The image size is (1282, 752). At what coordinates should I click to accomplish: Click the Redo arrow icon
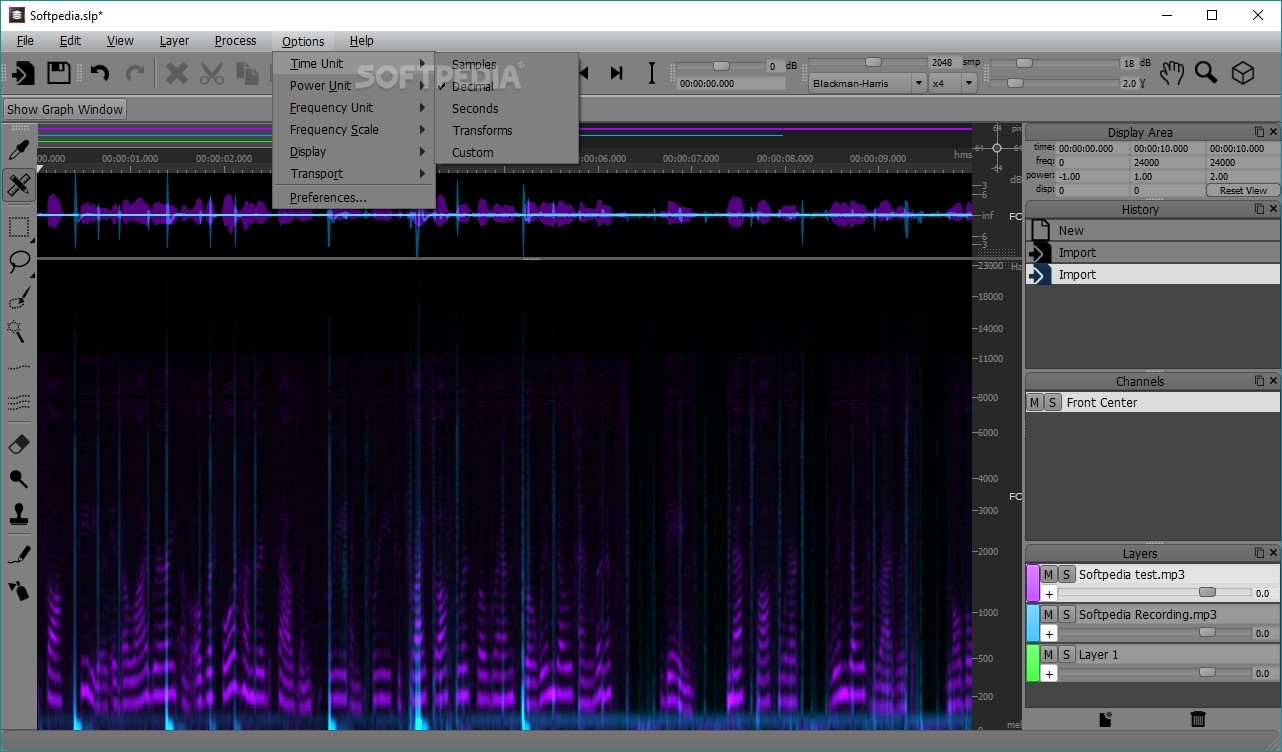click(x=134, y=73)
